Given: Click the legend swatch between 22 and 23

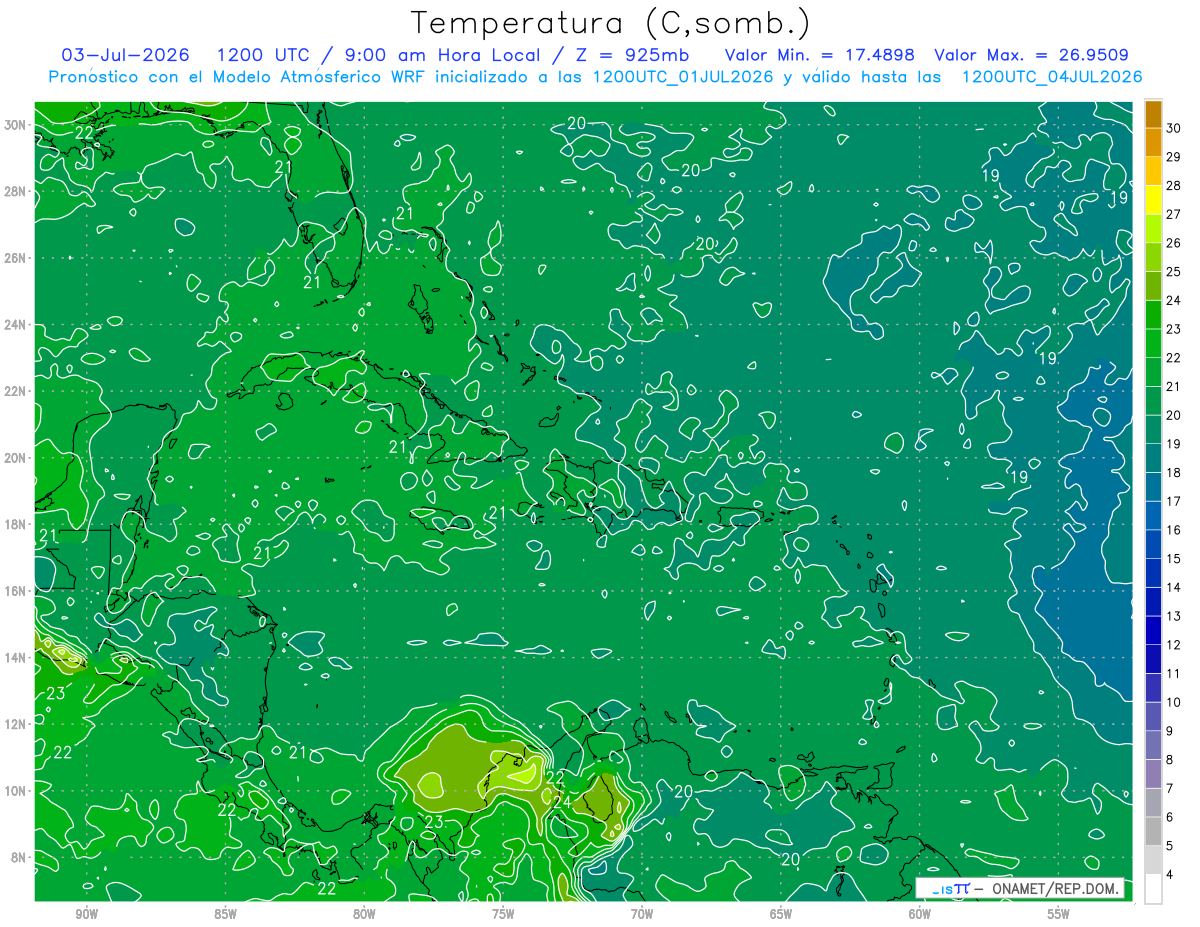Looking at the screenshot, I should pyautogui.click(x=1153, y=343).
